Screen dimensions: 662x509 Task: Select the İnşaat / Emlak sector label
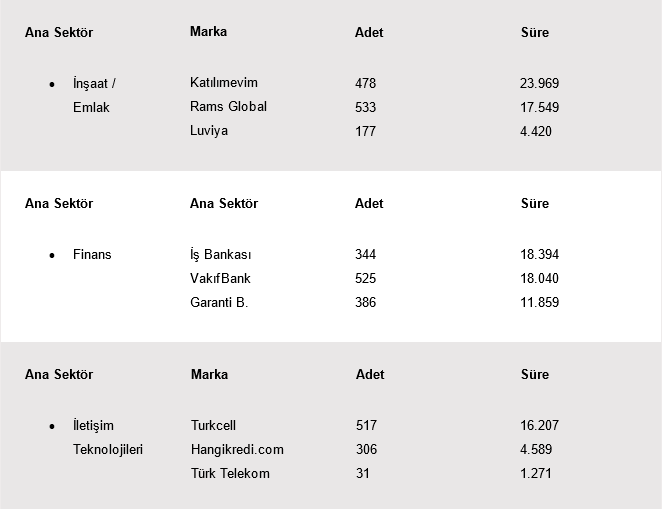pos(94,95)
